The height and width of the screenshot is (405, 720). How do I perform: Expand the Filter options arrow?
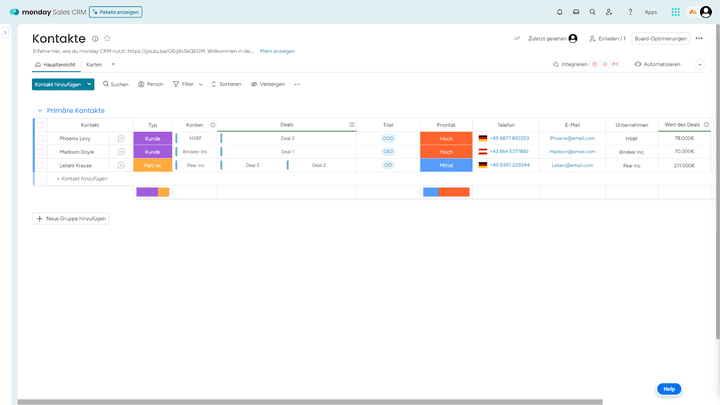click(x=201, y=84)
